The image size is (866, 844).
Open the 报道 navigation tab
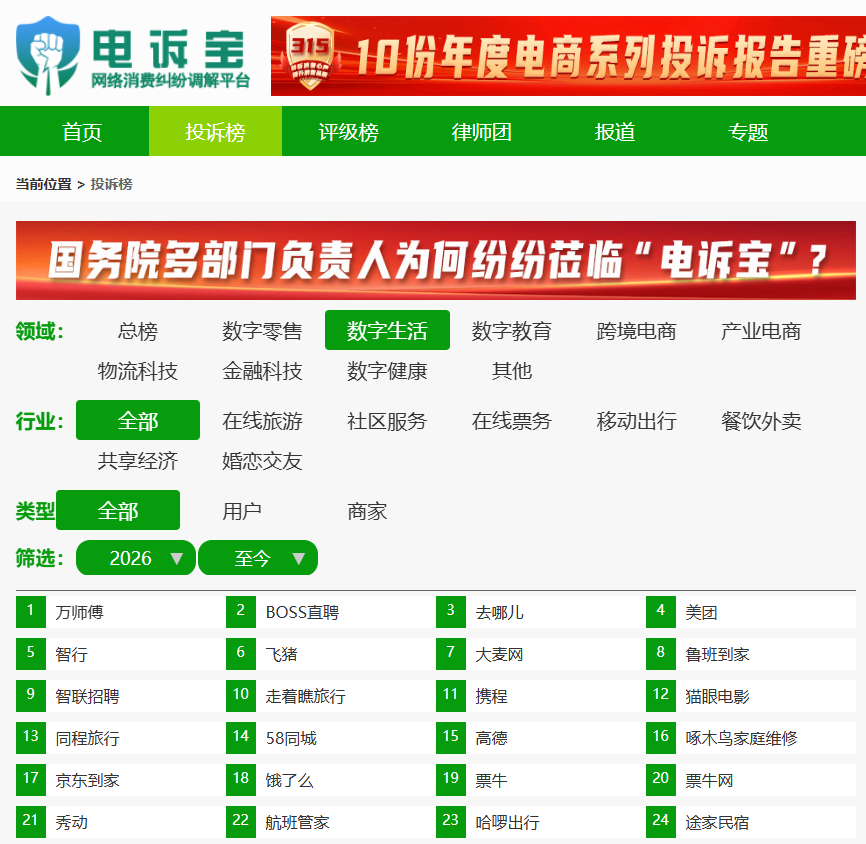[x=614, y=131]
